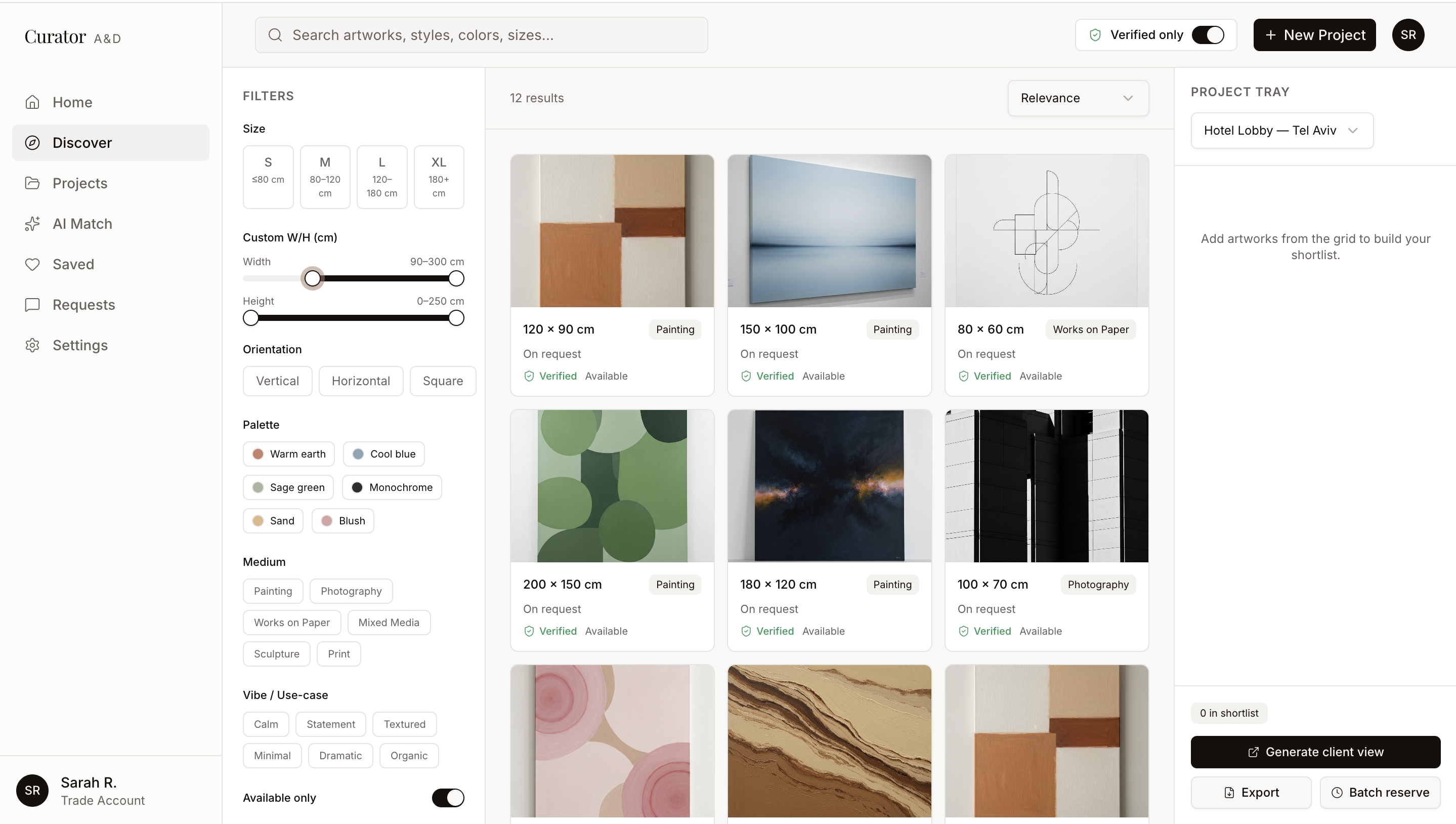
Task: Filter by Mixed Media medium
Action: tap(389, 623)
